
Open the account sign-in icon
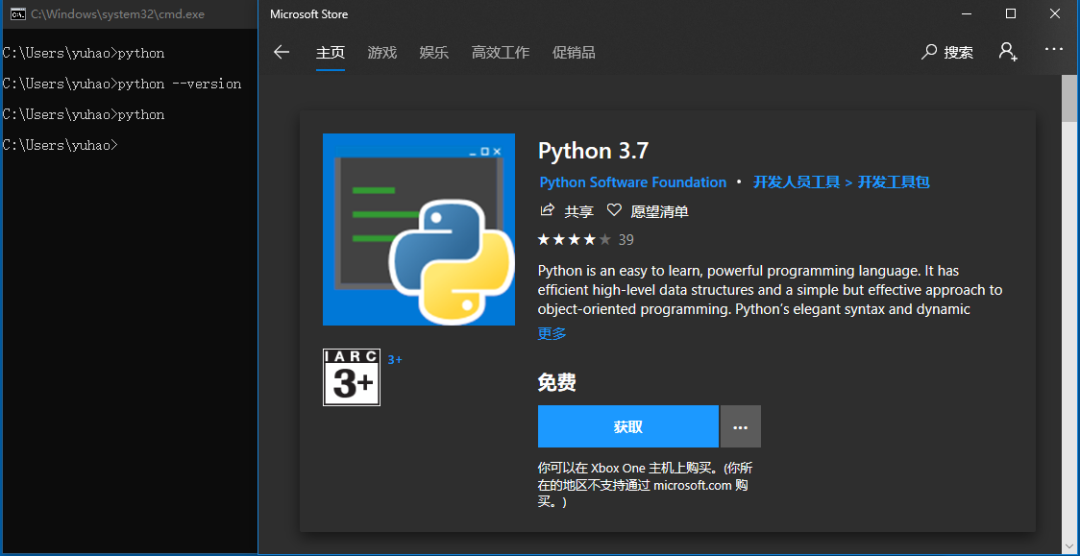coord(1008,52)
